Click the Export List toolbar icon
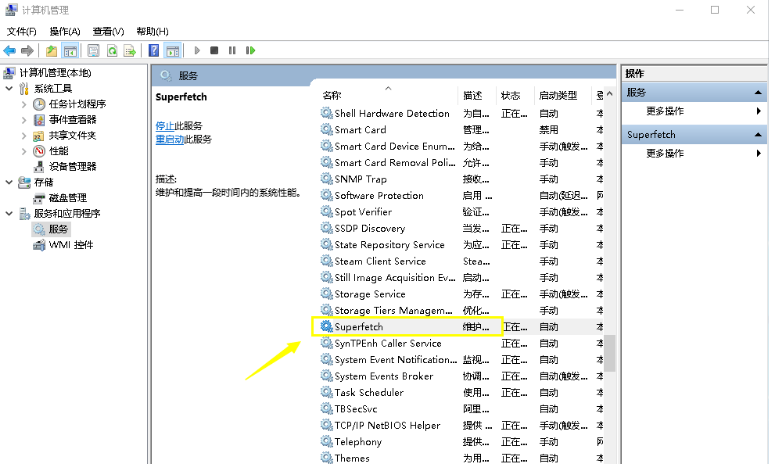The image size is (769, 464). point(130,50)
